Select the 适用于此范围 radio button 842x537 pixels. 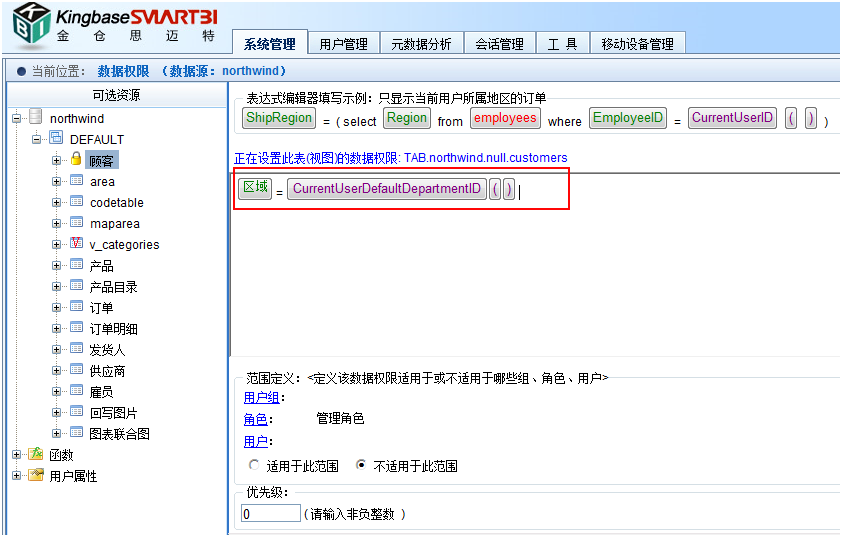click(253, 465)
